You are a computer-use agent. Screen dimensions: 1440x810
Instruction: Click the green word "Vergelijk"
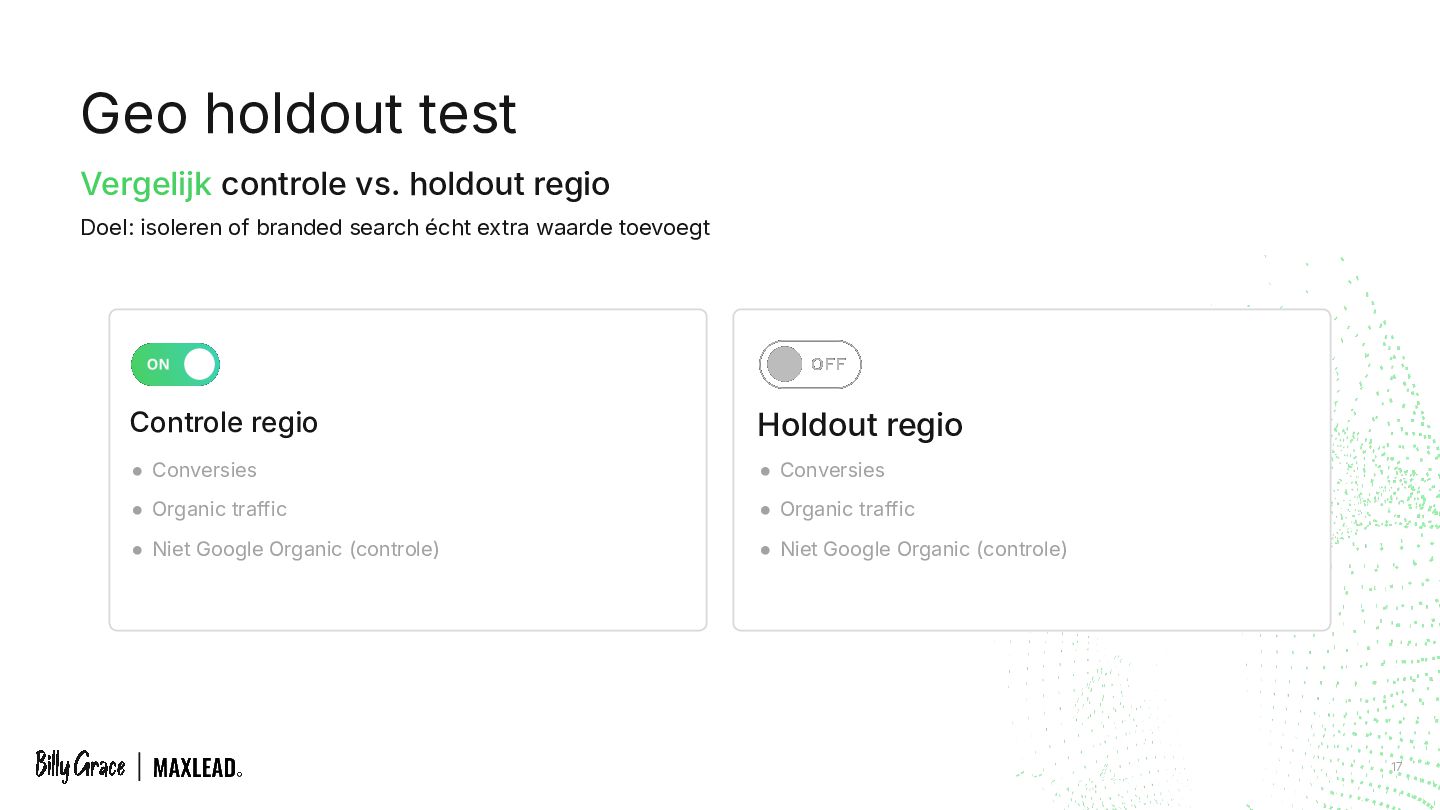(x=145, y=184)
